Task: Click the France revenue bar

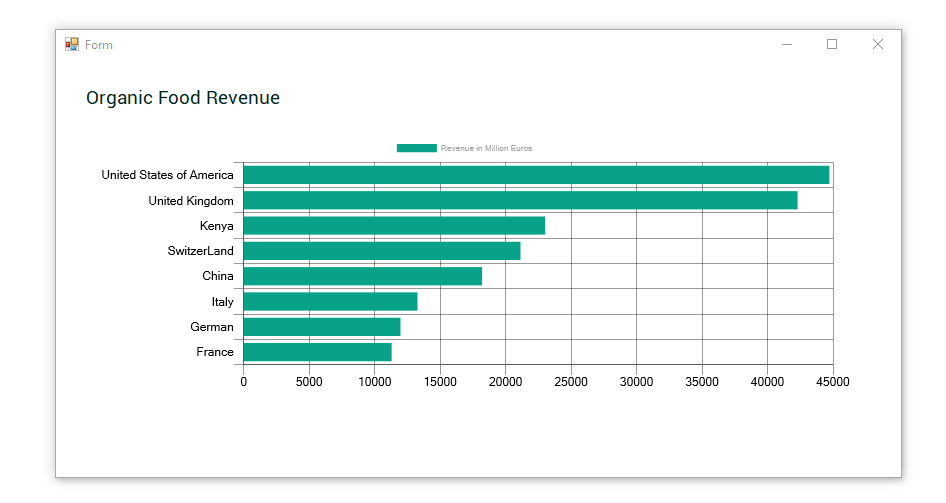Action: [317, 352]
